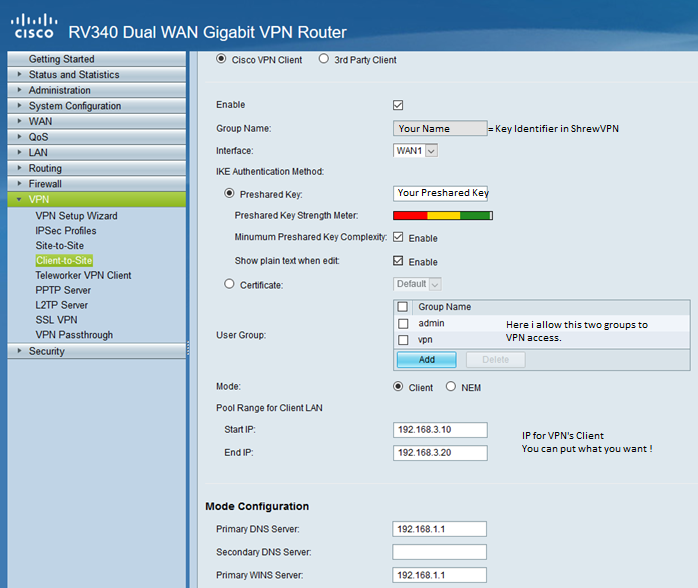Image resolution: width=698 pixels, height=588 pixels.
Task: Open VPN Setup Wizard
Action: coord(77,216)
